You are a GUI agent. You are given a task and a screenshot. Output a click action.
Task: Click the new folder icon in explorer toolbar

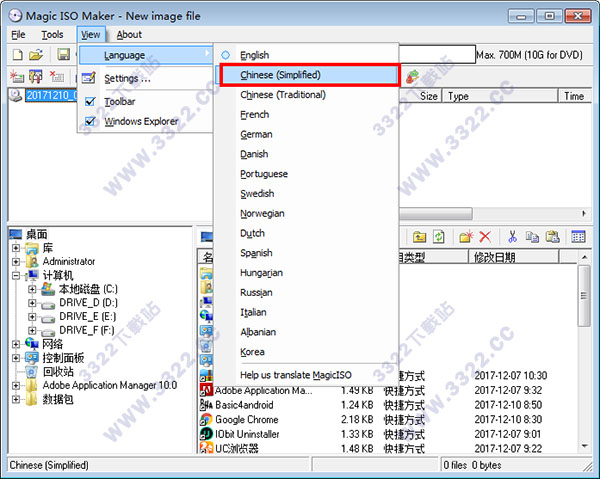coord(465,237)
